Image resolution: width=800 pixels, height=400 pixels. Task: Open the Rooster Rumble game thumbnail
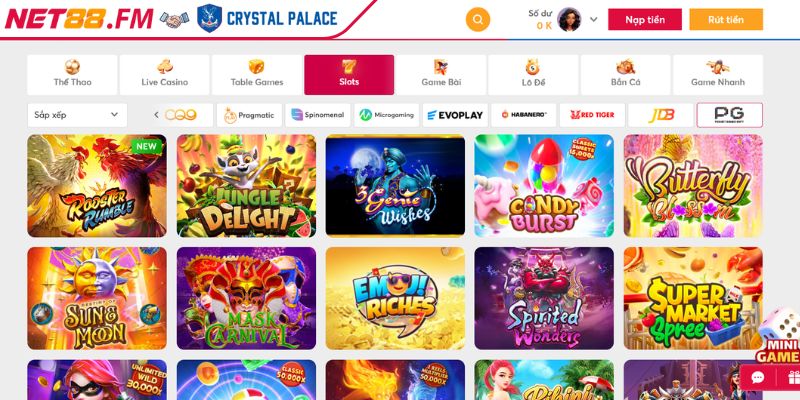point(97,186)
